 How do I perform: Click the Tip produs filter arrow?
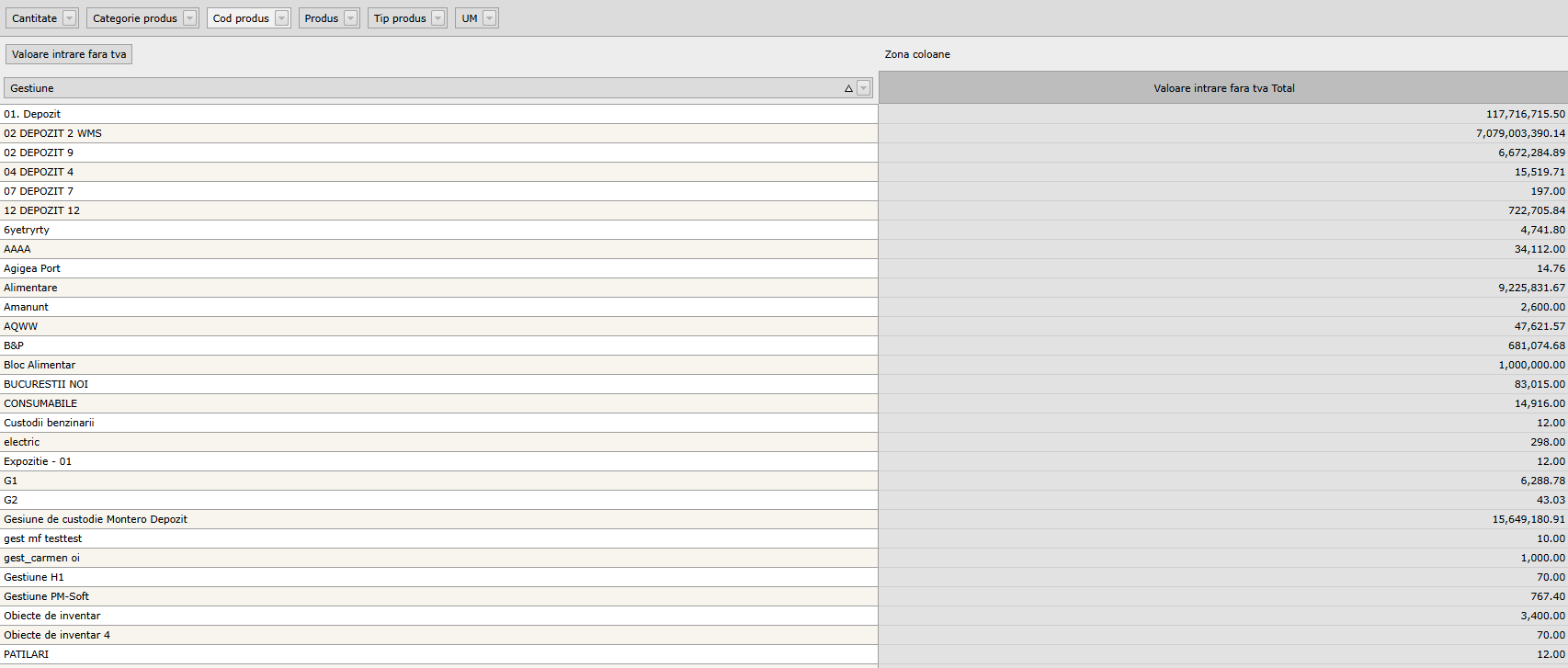click(437, 18)
